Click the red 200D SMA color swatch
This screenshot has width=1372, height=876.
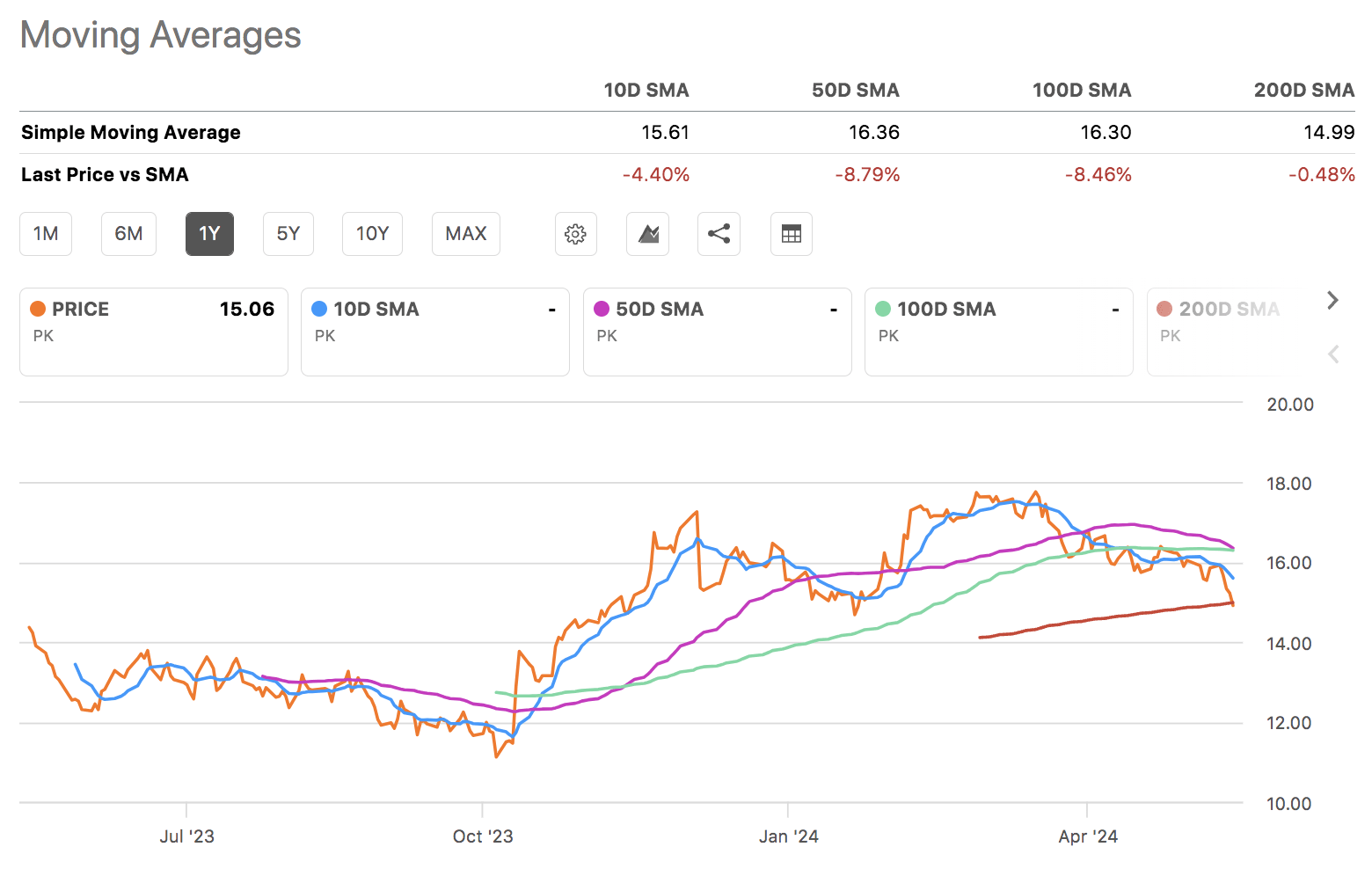[1164, 309]
